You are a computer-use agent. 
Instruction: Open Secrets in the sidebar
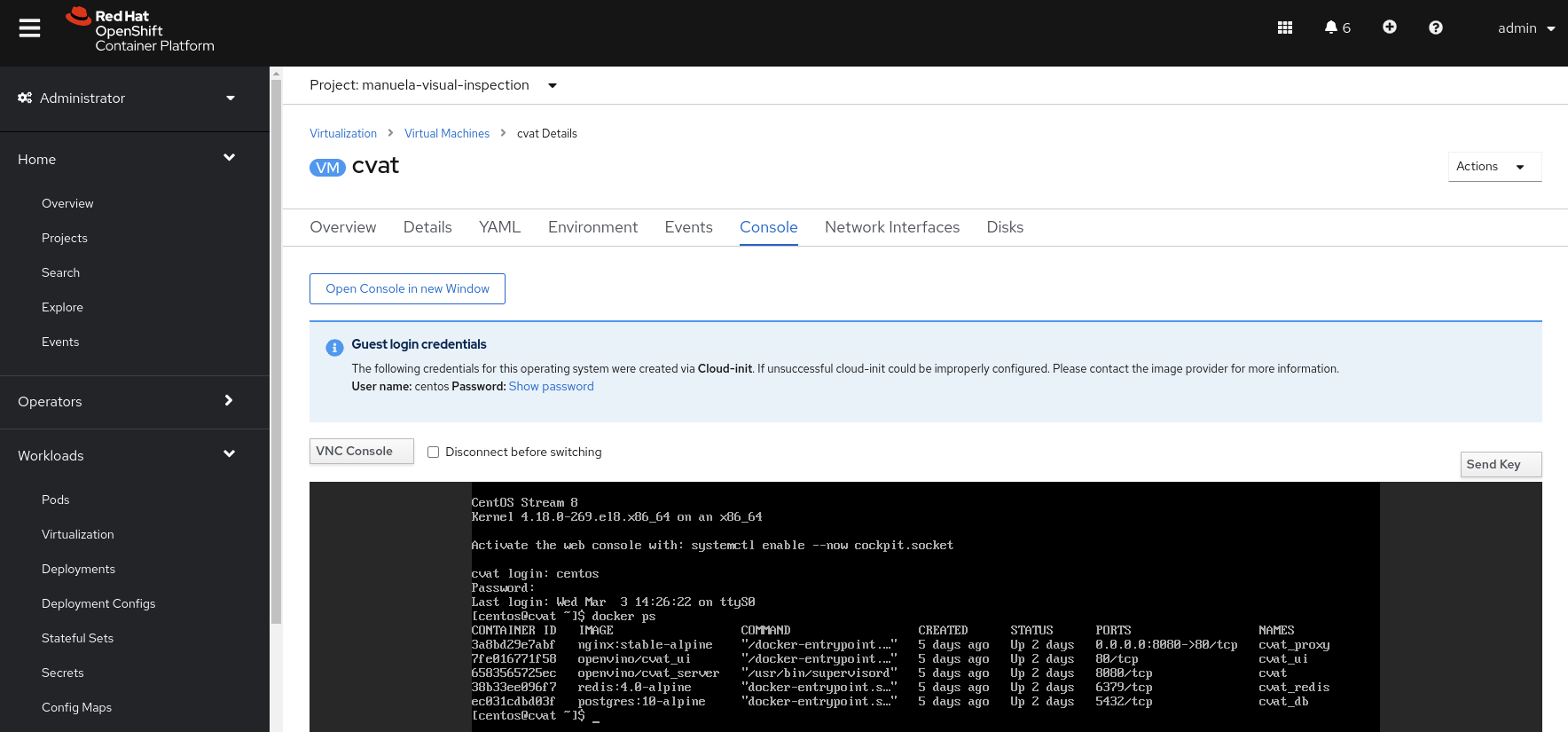[63, 673]
